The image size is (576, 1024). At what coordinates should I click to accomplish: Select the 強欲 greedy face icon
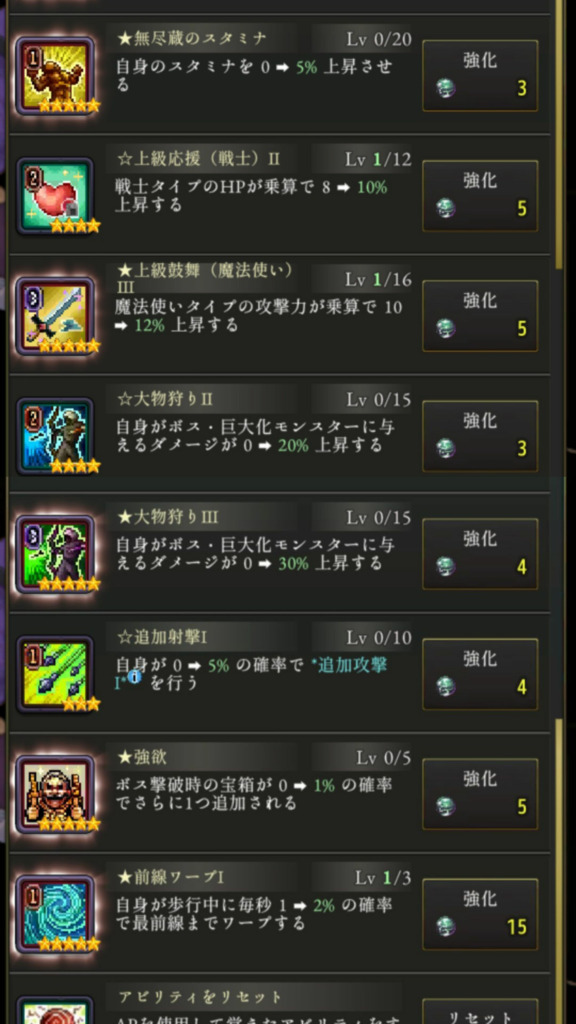[56, 794]
